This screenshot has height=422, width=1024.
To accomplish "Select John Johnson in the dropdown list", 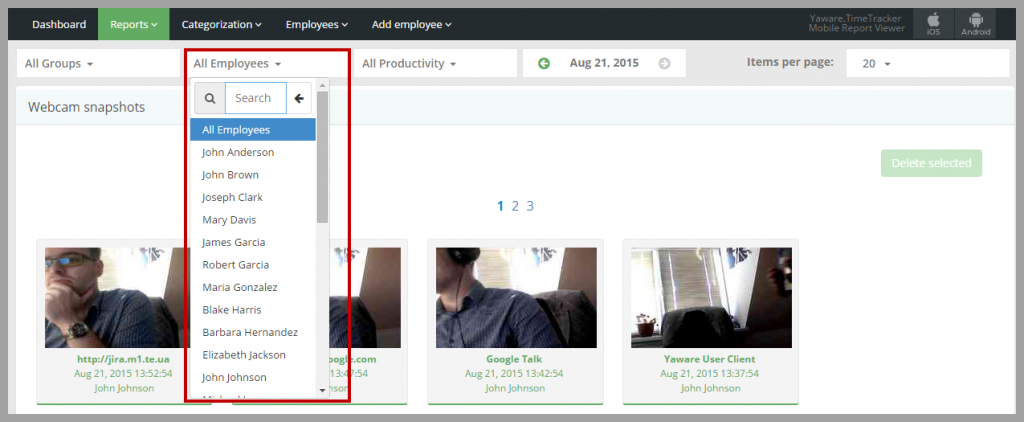I will click(253, 377).
